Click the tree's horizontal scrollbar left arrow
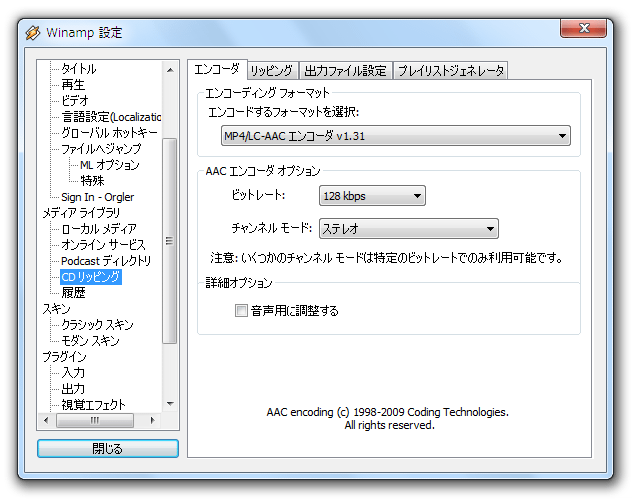Screen dimensions: 634x499 [46, 420]
